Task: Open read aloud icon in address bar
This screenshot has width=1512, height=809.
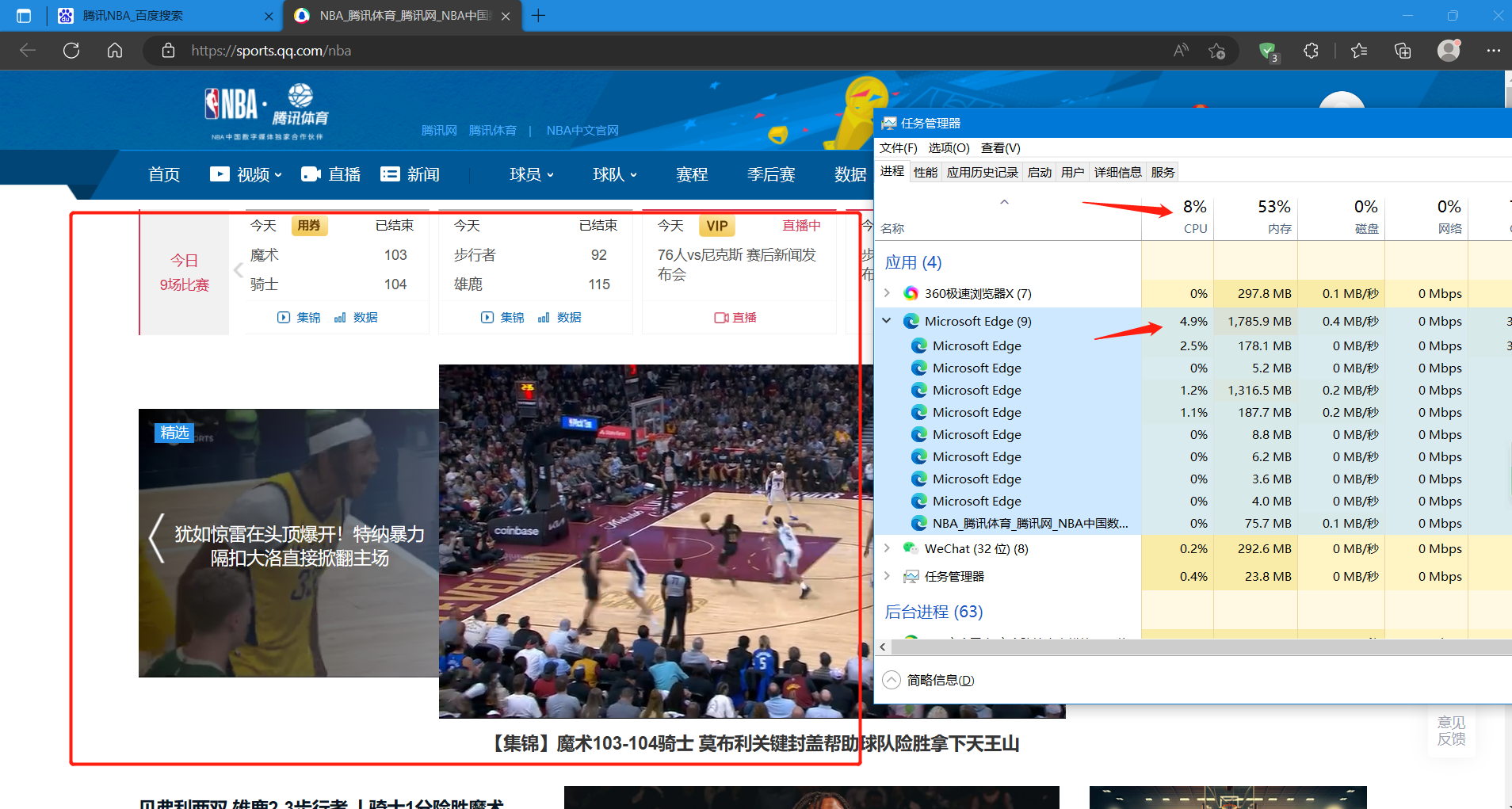Action: [1181, 51]
